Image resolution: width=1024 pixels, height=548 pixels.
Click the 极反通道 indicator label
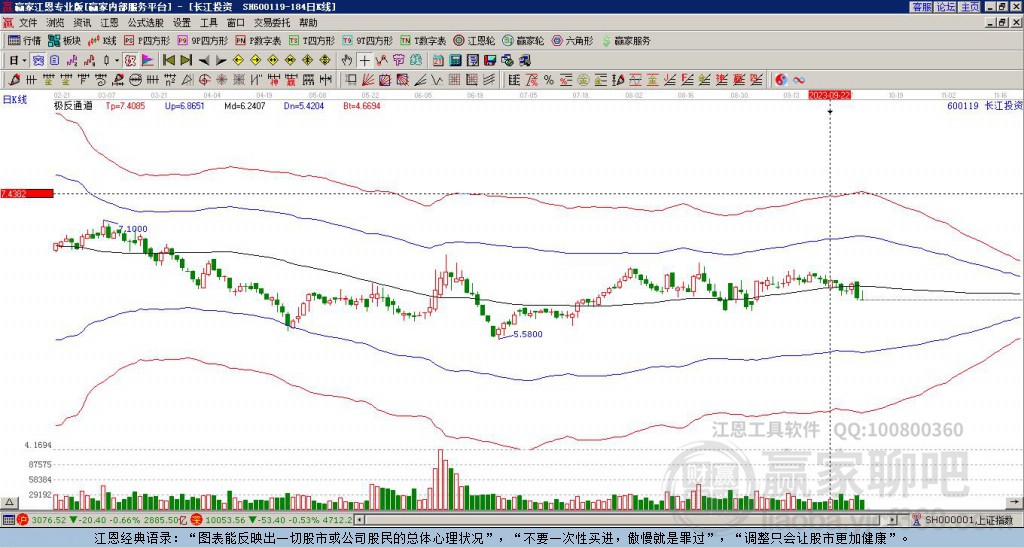click(73, 105)
